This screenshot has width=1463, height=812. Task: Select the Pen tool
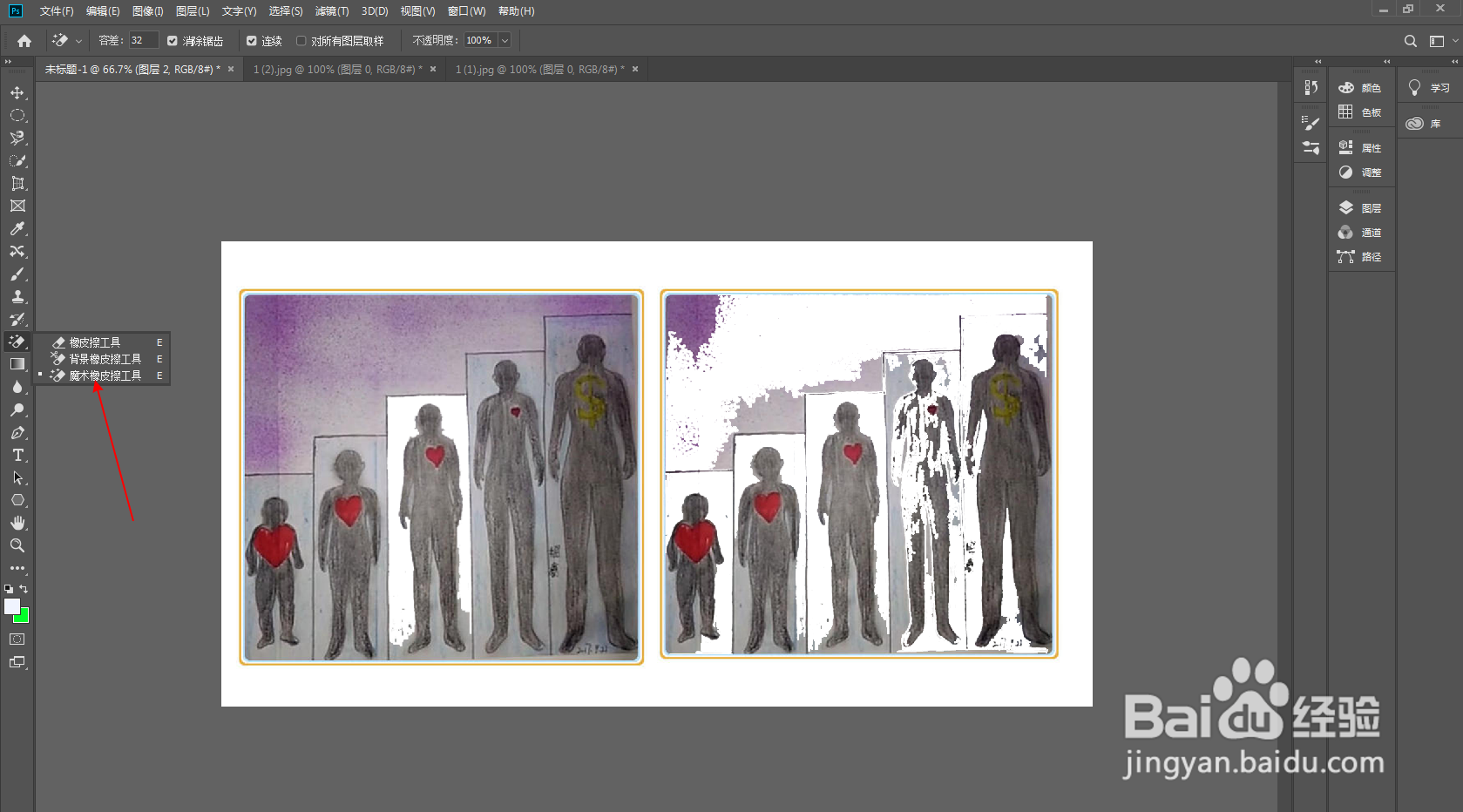(x=17, y=433)
